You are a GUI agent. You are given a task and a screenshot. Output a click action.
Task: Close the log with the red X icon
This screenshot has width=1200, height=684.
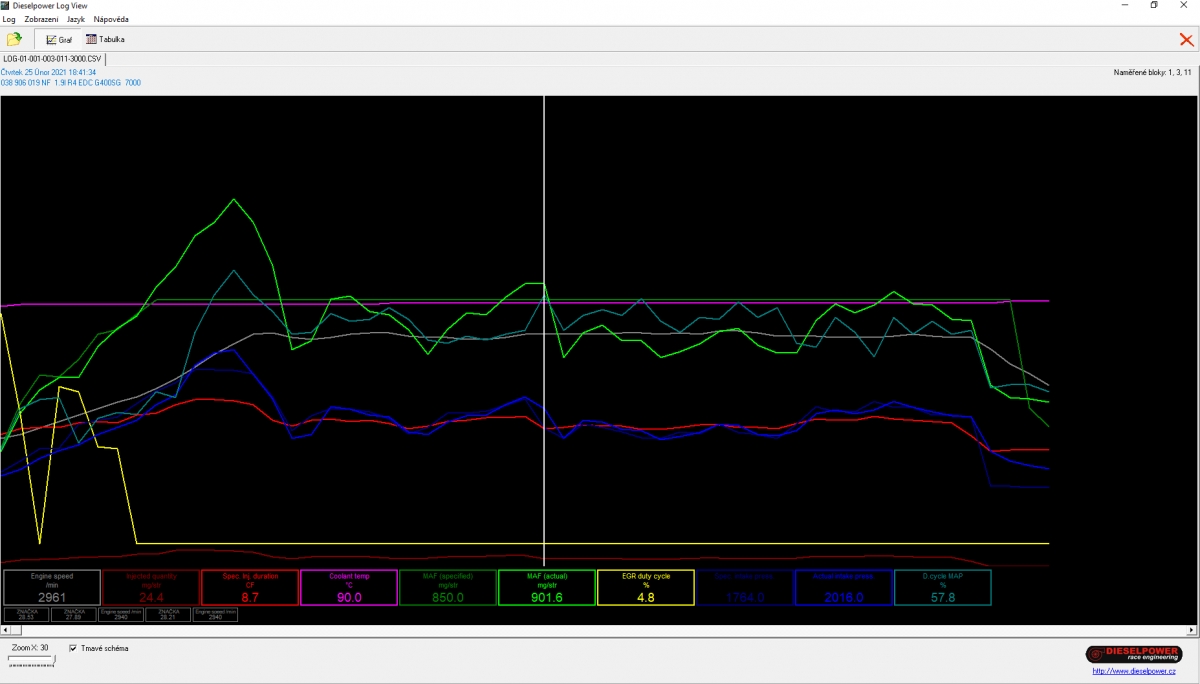pyautogui.click(x=1186, y=39)
